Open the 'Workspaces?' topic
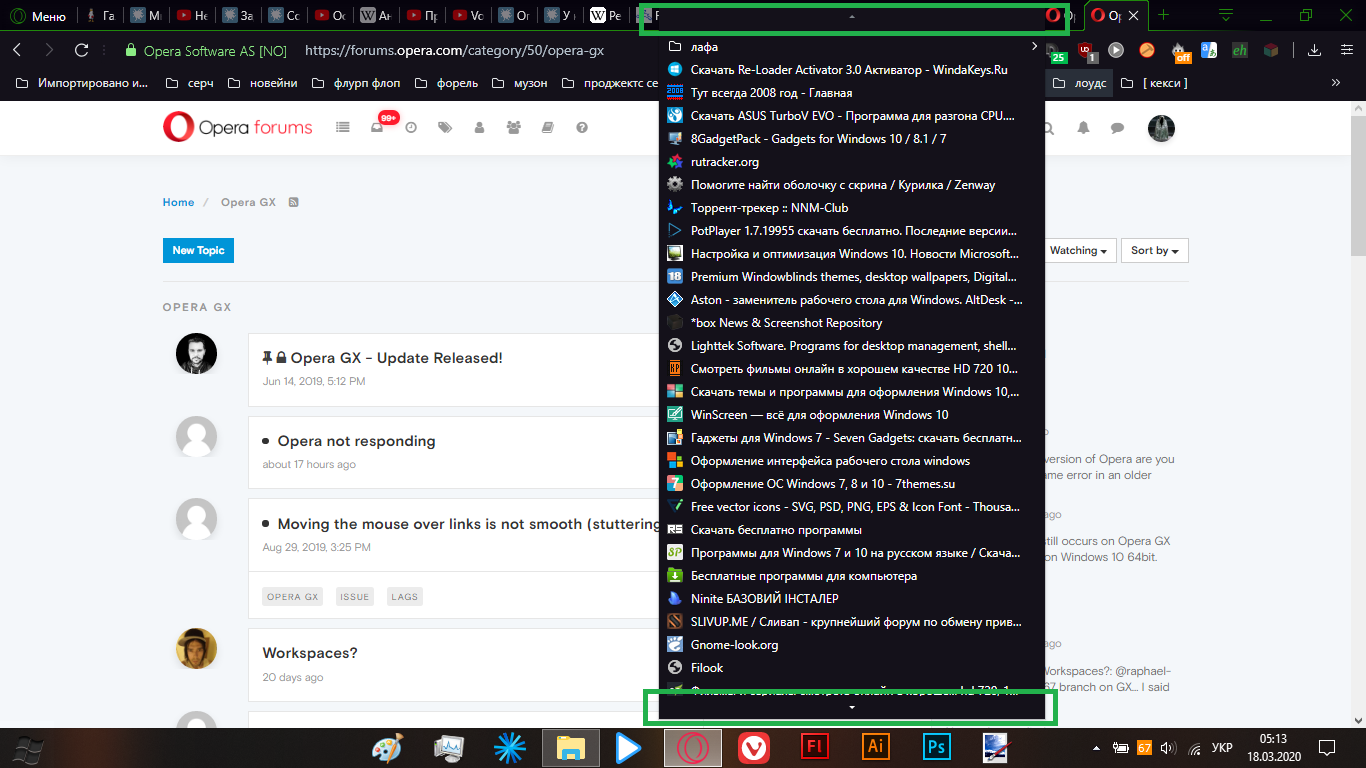This screenshot has width=1366, height=768. (x=310, y=653)
